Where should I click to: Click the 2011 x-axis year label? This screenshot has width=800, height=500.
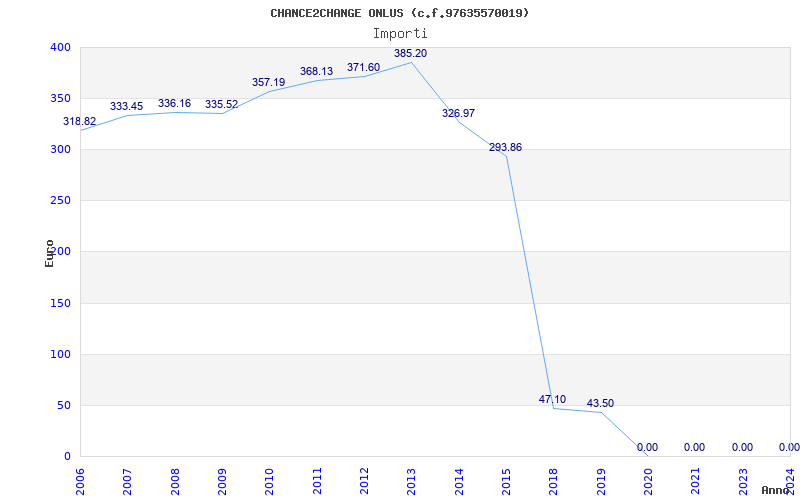(317, 481)
